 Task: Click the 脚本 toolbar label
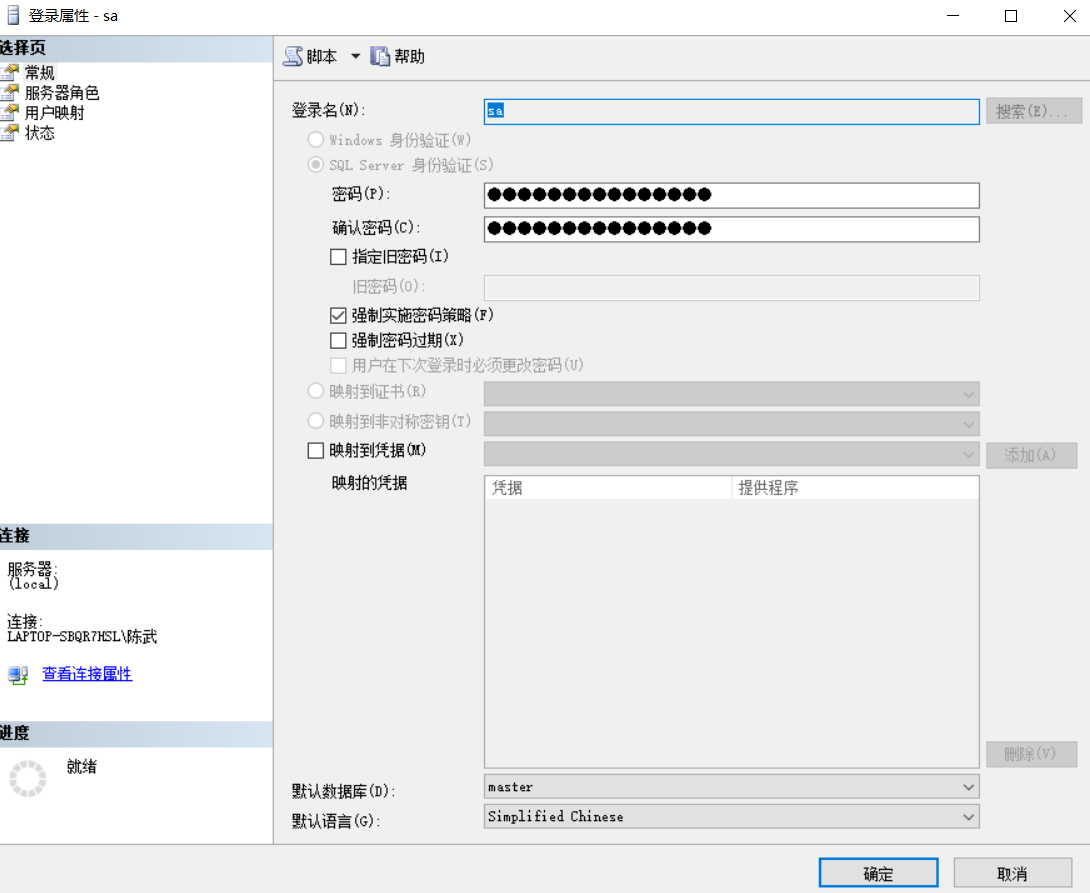pos(322,56)
